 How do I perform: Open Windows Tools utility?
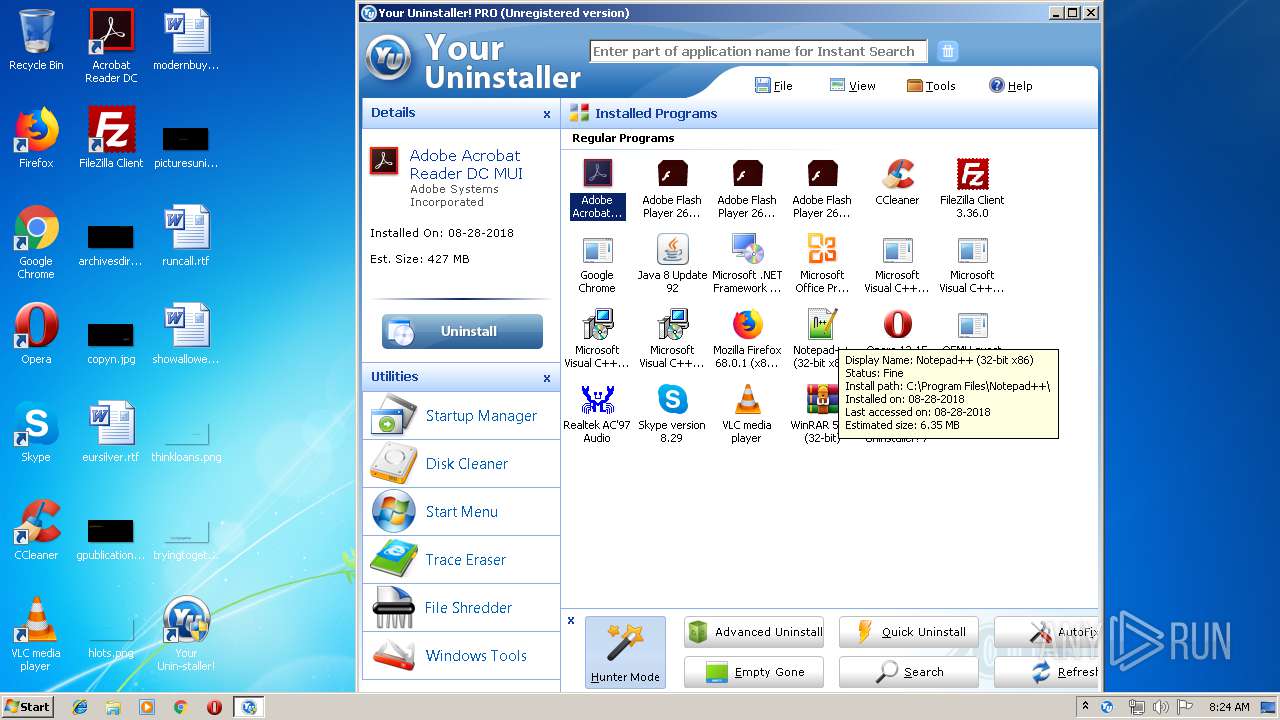tap(461, 656)
